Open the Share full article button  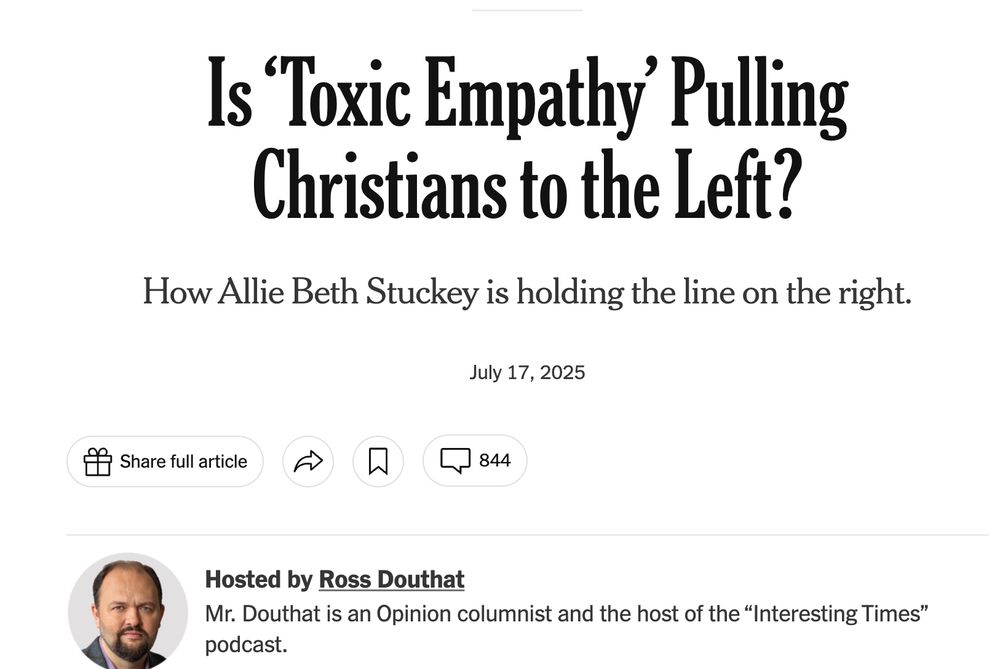click(x=165, y=461)
